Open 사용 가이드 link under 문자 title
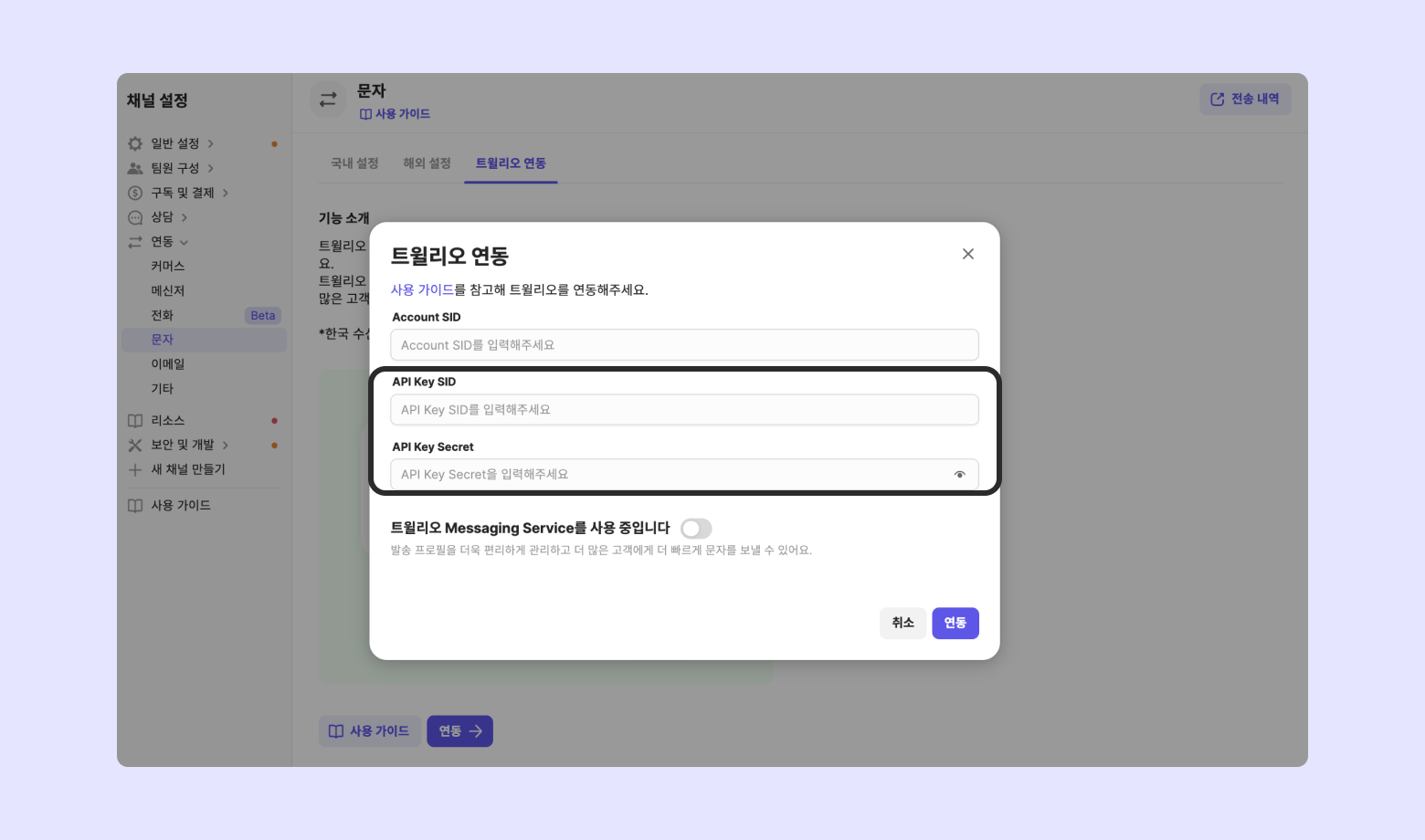 (395, 114)
